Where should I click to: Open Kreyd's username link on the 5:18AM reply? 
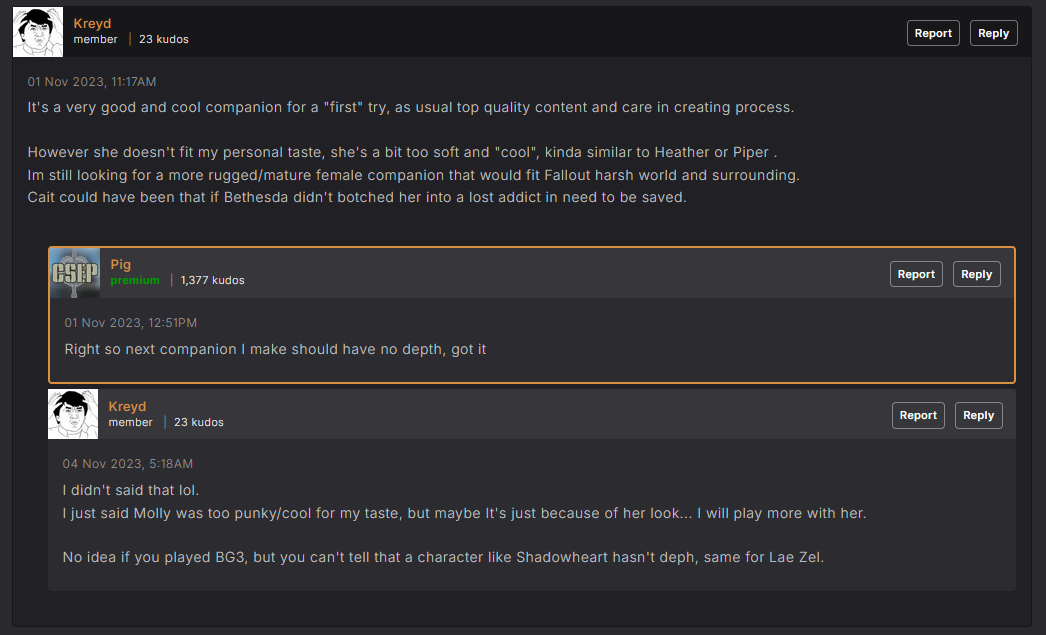(127, 406)
